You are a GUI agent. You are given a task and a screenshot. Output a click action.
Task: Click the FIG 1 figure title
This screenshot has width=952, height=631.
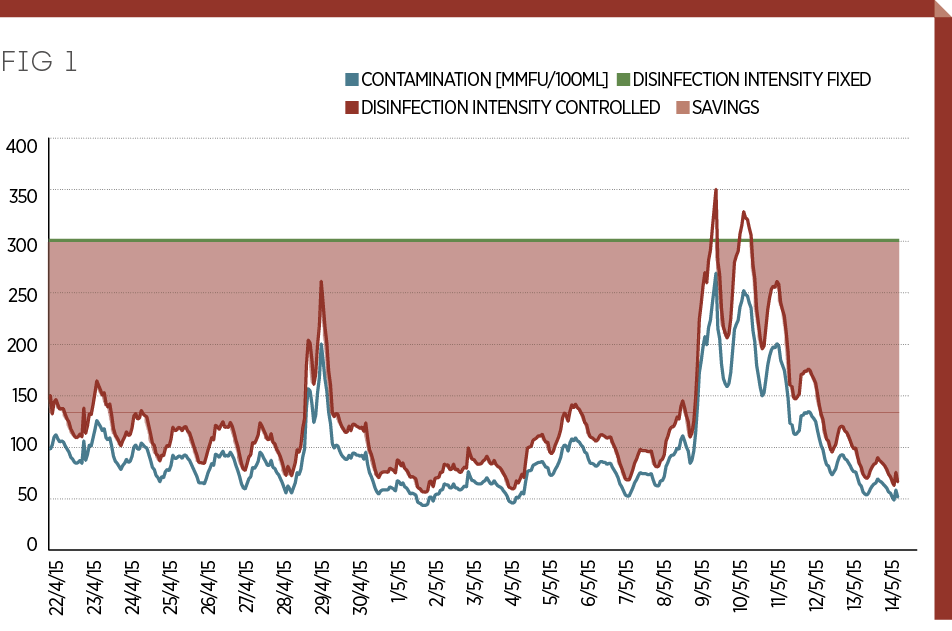pos(39,62)
